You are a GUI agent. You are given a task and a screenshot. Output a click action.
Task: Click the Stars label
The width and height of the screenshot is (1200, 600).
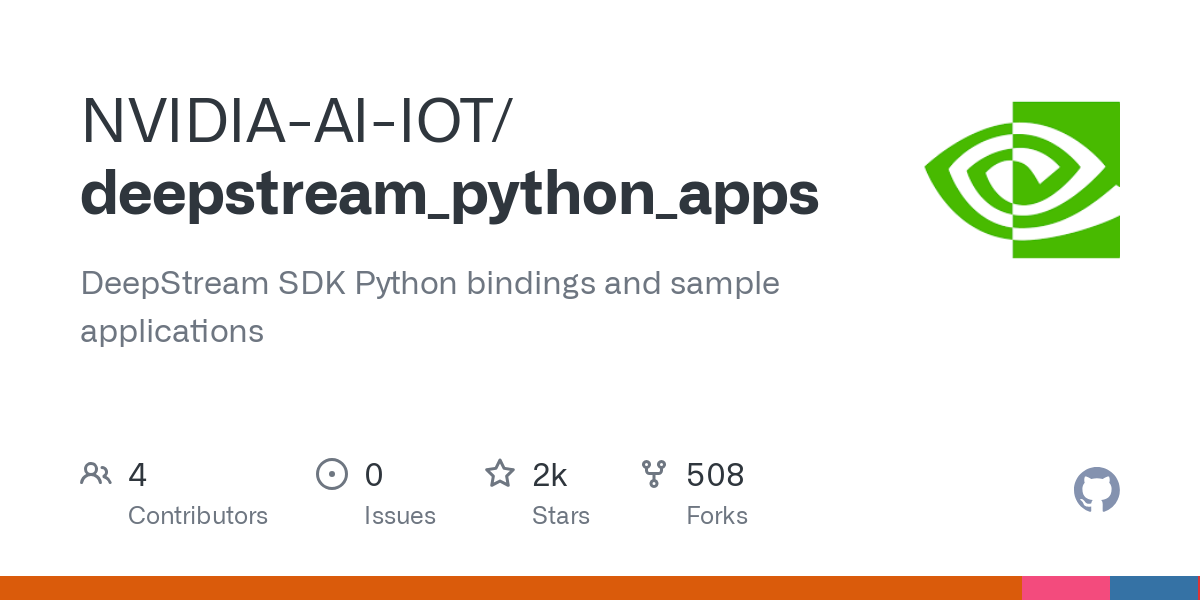(x=561, y=516)
